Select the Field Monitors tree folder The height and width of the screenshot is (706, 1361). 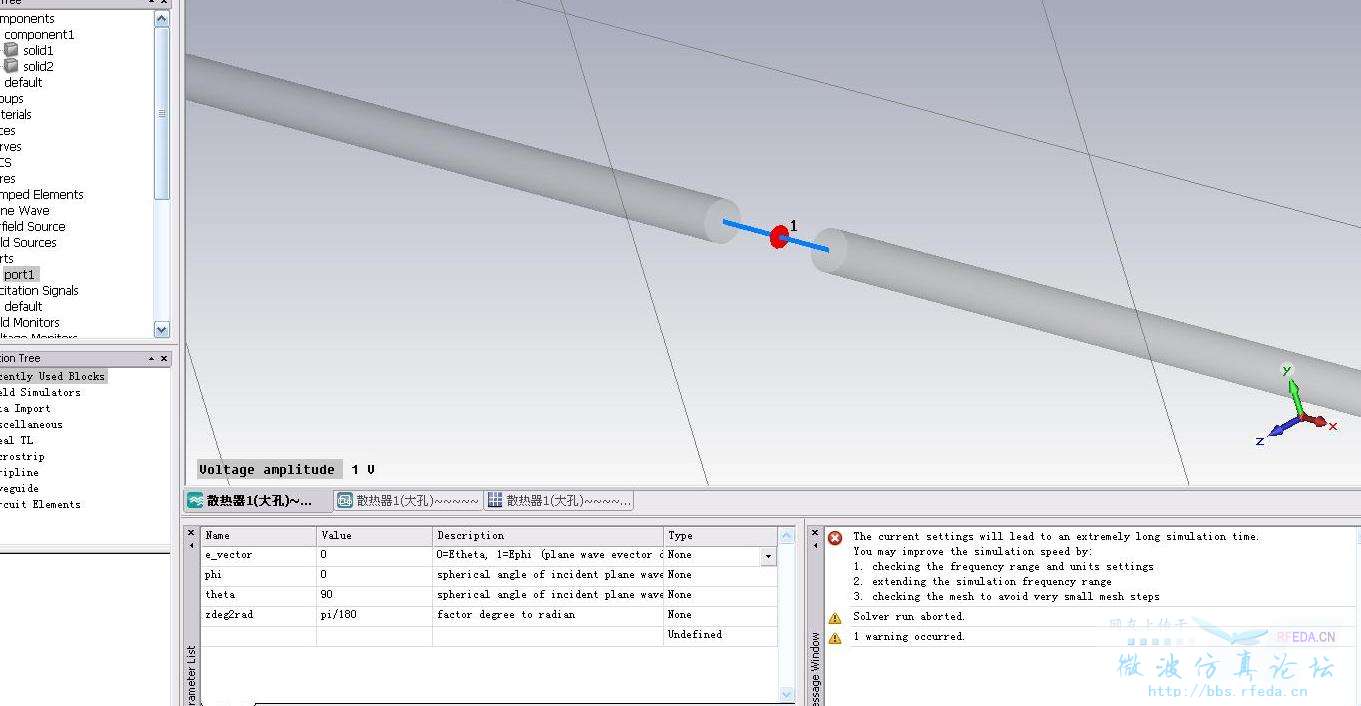pos(30,322)
